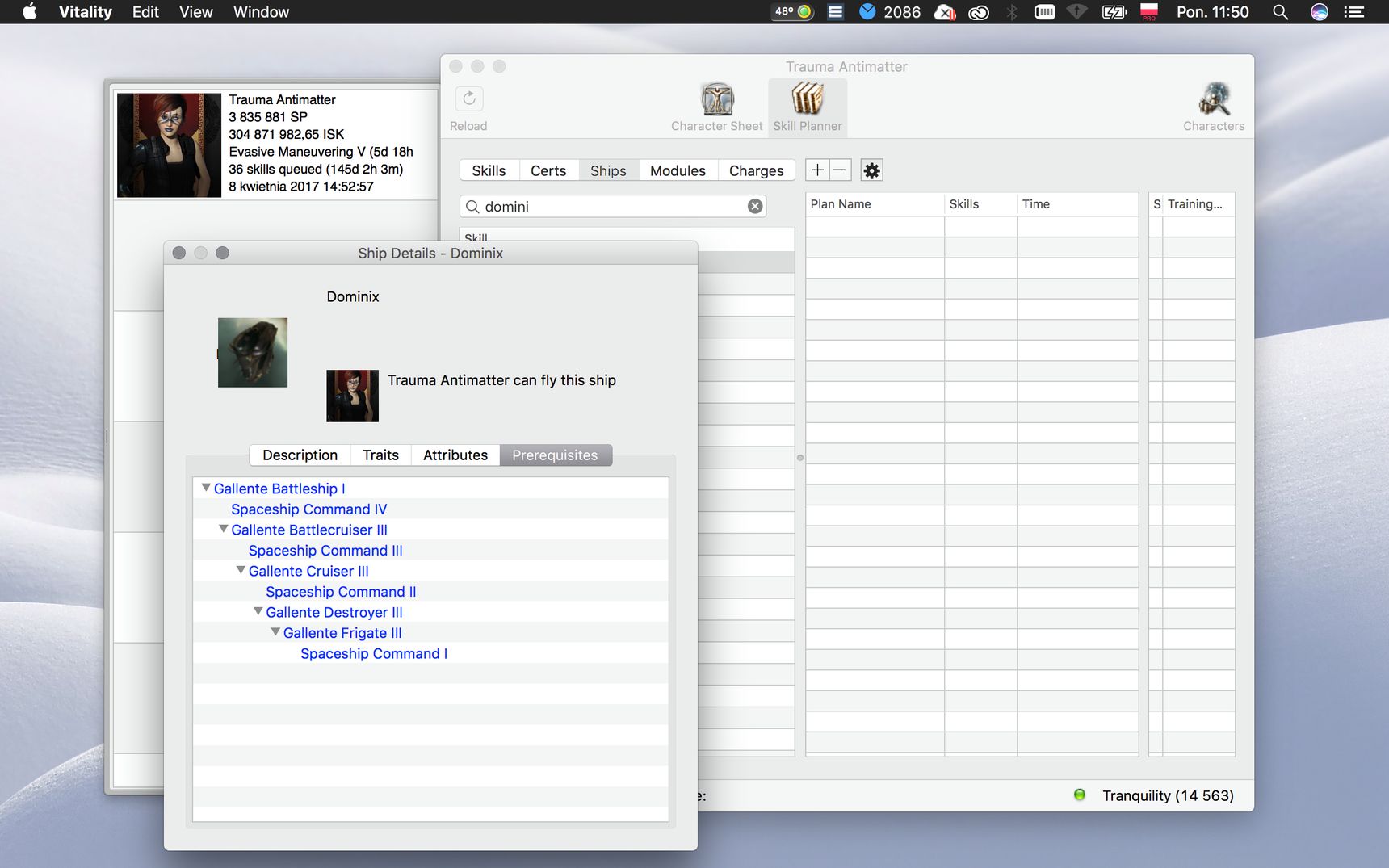
Task: Open the Window menu
Action: click(261, 12)
